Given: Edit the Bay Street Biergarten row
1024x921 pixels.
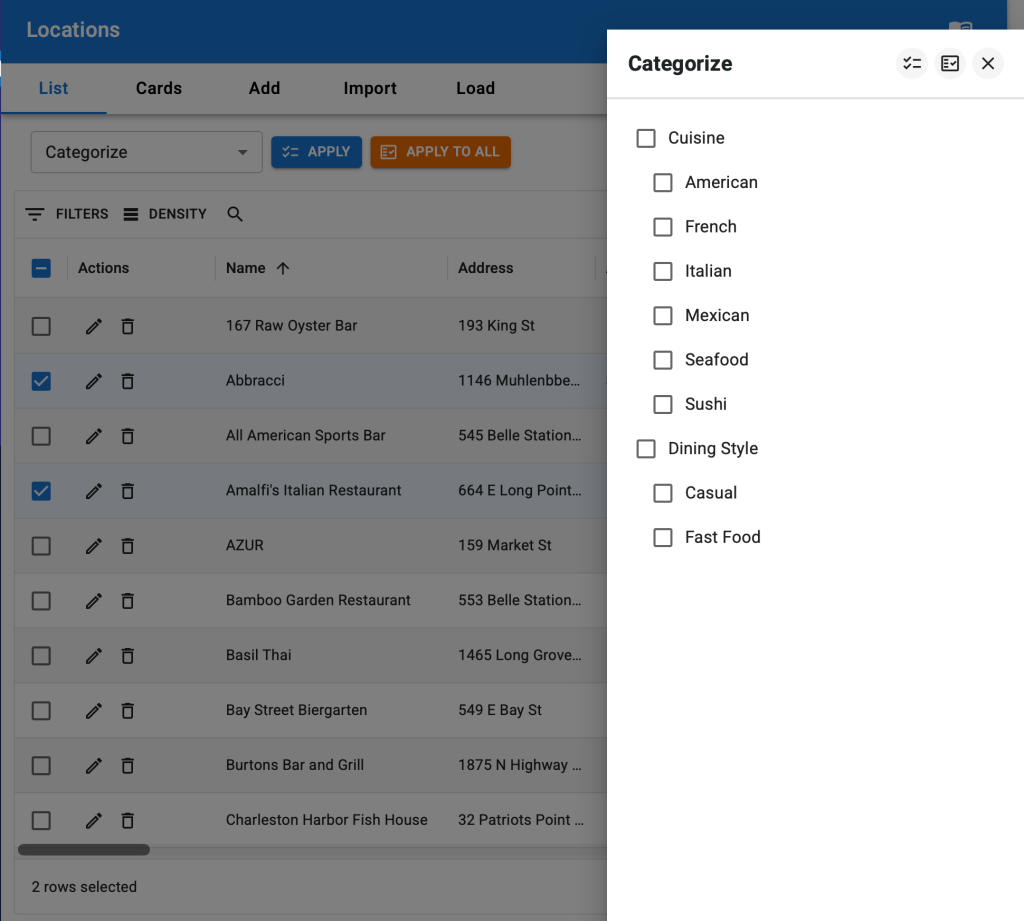Looking at the screenshot, I should (x=93, y=710).
